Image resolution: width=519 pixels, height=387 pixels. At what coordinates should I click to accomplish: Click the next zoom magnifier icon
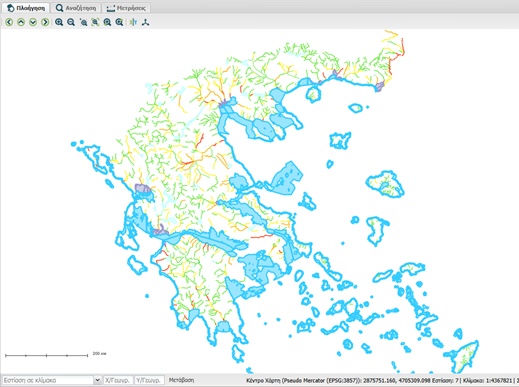119,22
